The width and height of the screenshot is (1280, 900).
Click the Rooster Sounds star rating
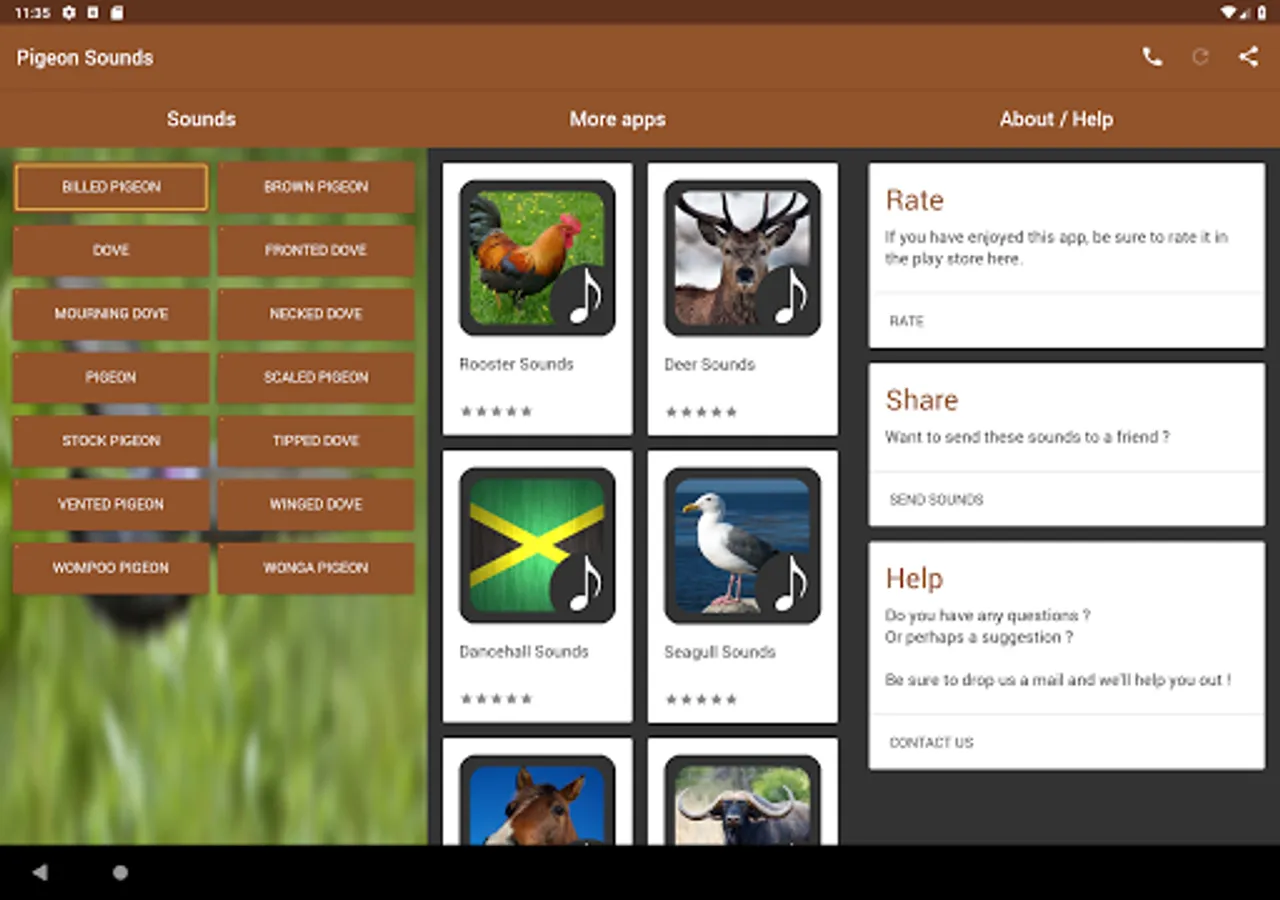point(497,411)
